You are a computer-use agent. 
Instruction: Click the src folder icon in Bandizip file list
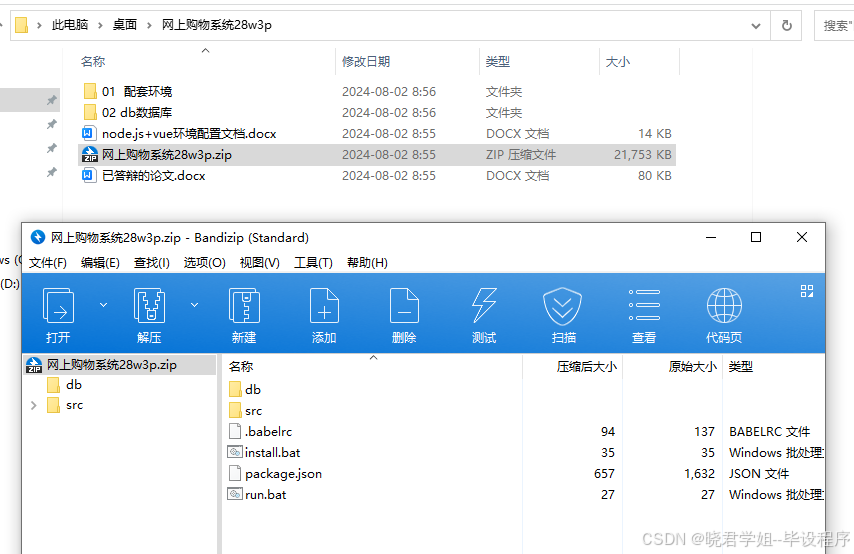point(235,410)
